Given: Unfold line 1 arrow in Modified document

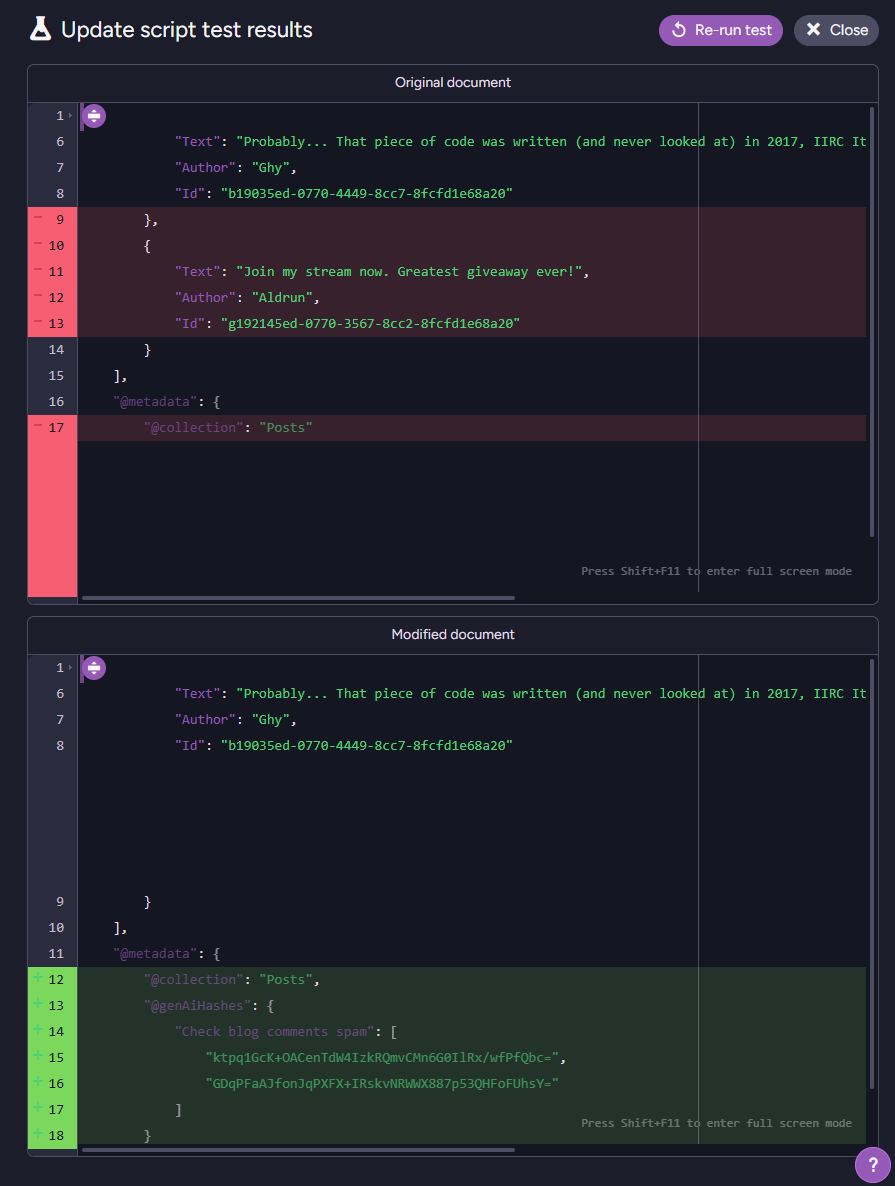Looking at the screenshot, I should click(x=70, y=668).
